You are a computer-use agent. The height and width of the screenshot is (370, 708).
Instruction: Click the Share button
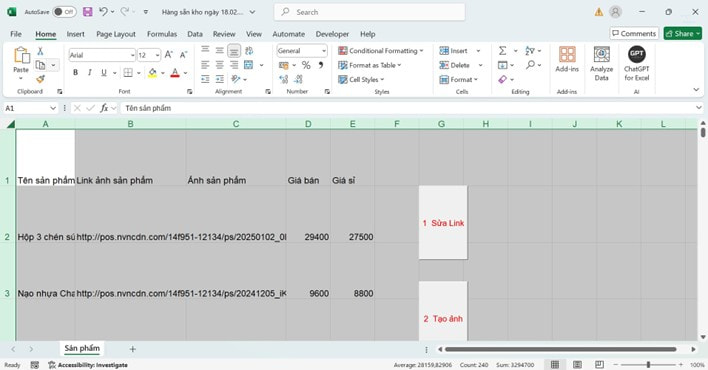pyautogui.click(x=682, y=33)
